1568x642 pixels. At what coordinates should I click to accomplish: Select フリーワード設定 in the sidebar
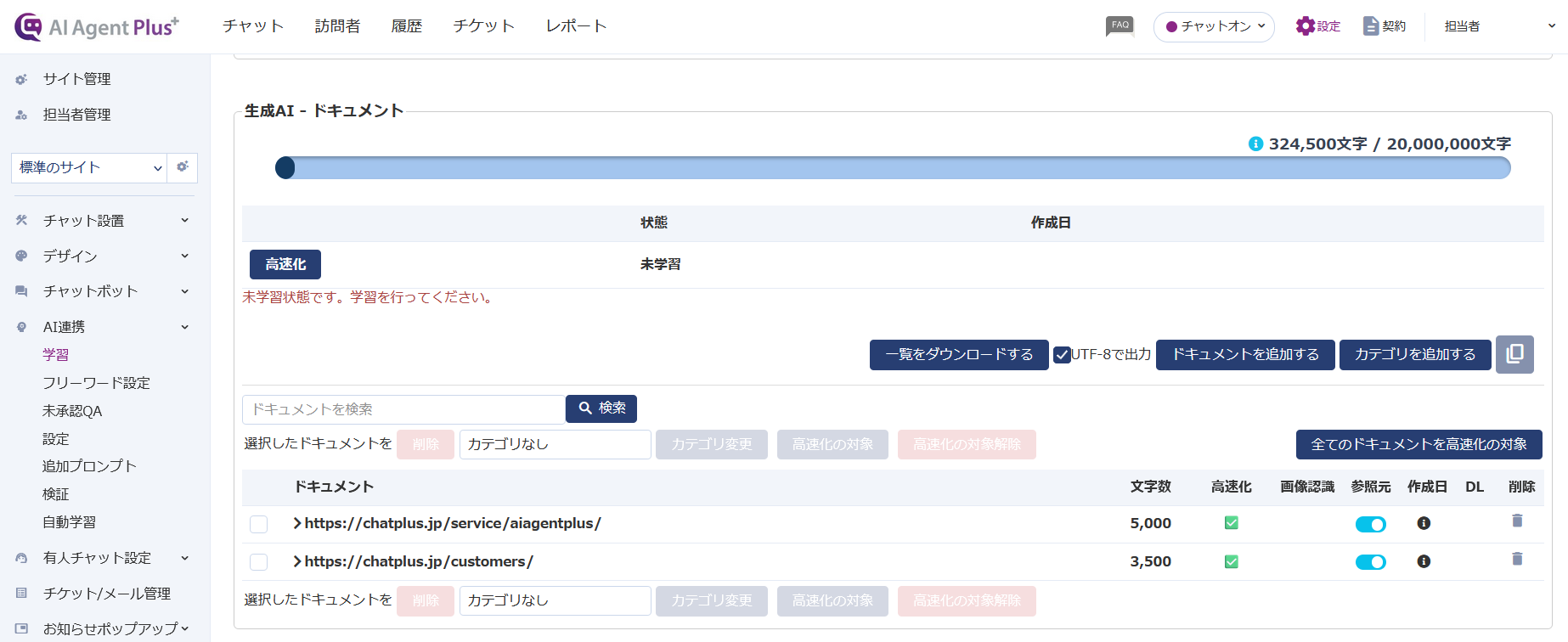point(96,383)
